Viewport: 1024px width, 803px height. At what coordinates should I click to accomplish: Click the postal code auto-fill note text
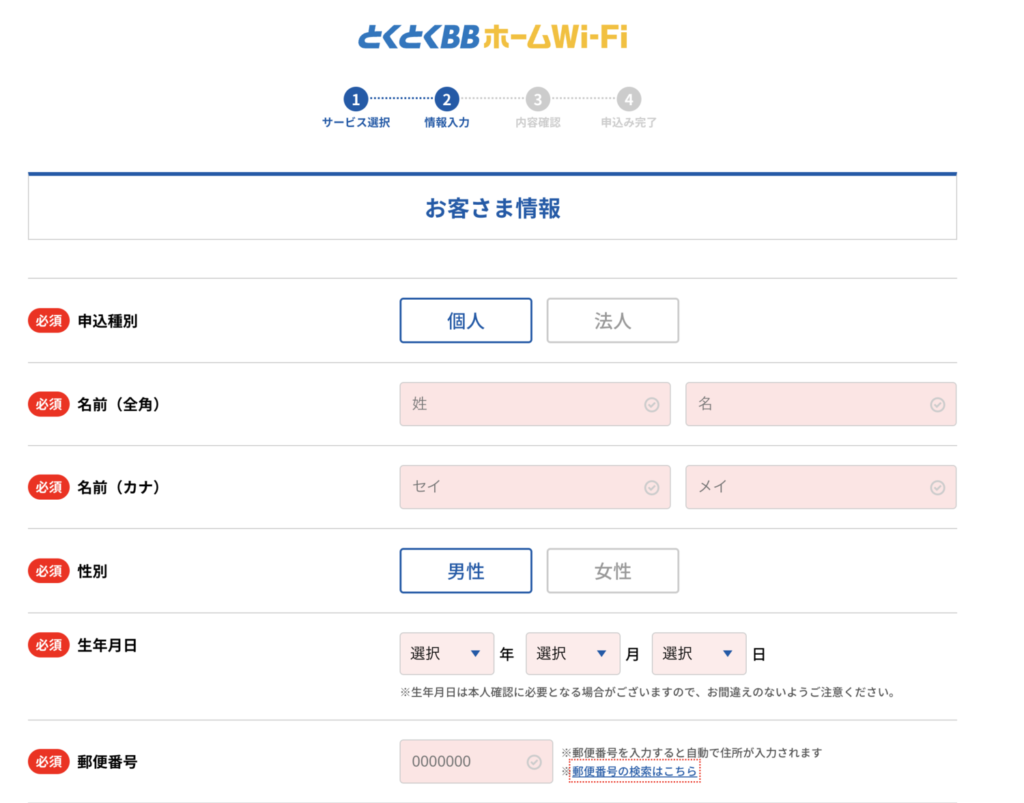692,753
